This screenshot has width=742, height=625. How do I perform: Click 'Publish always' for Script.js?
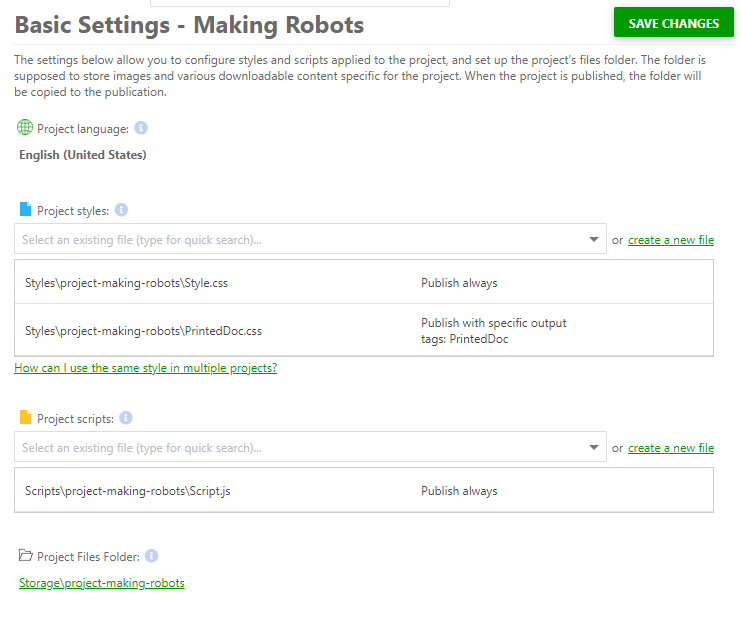(459, 491)
